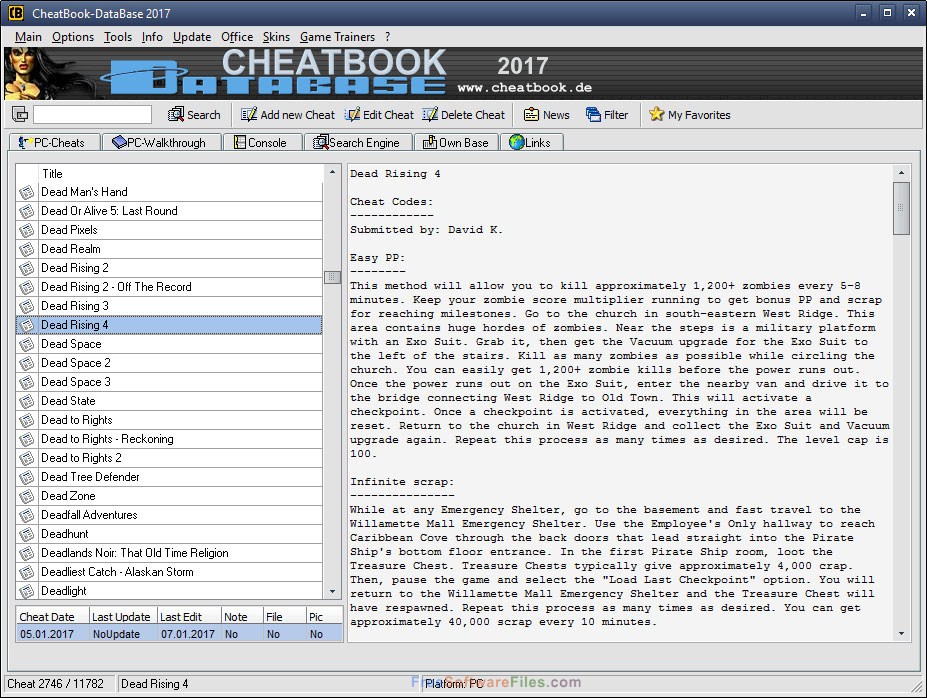Click the game list scroll down arrow
927x698 pixels.
coord(332,591)
